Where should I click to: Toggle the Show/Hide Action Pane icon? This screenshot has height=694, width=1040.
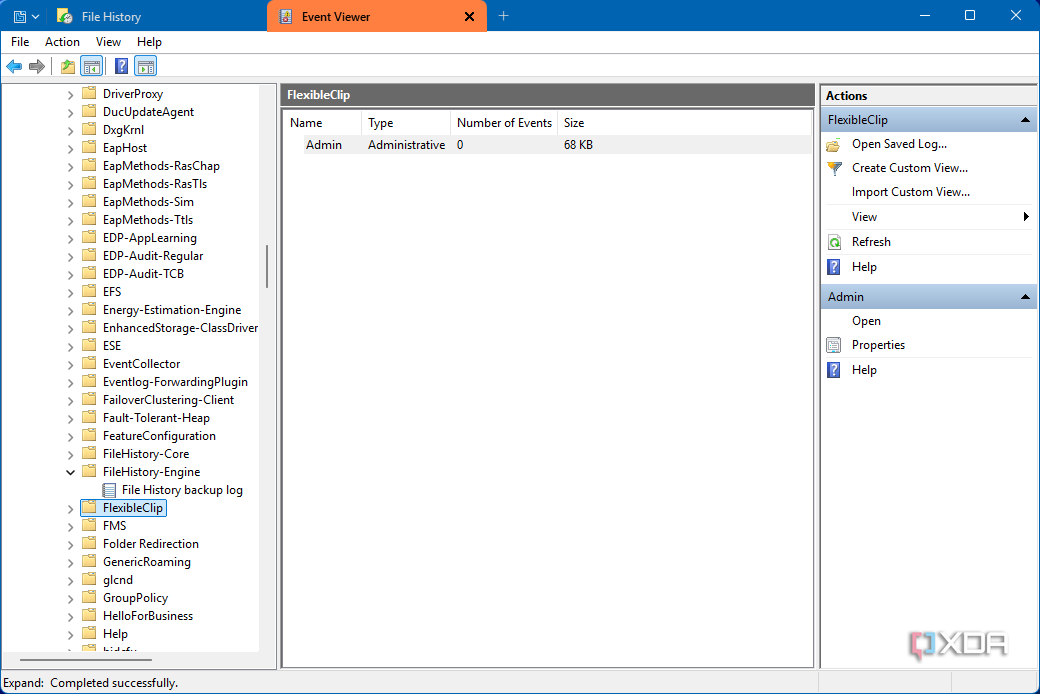tap(145, 66)
